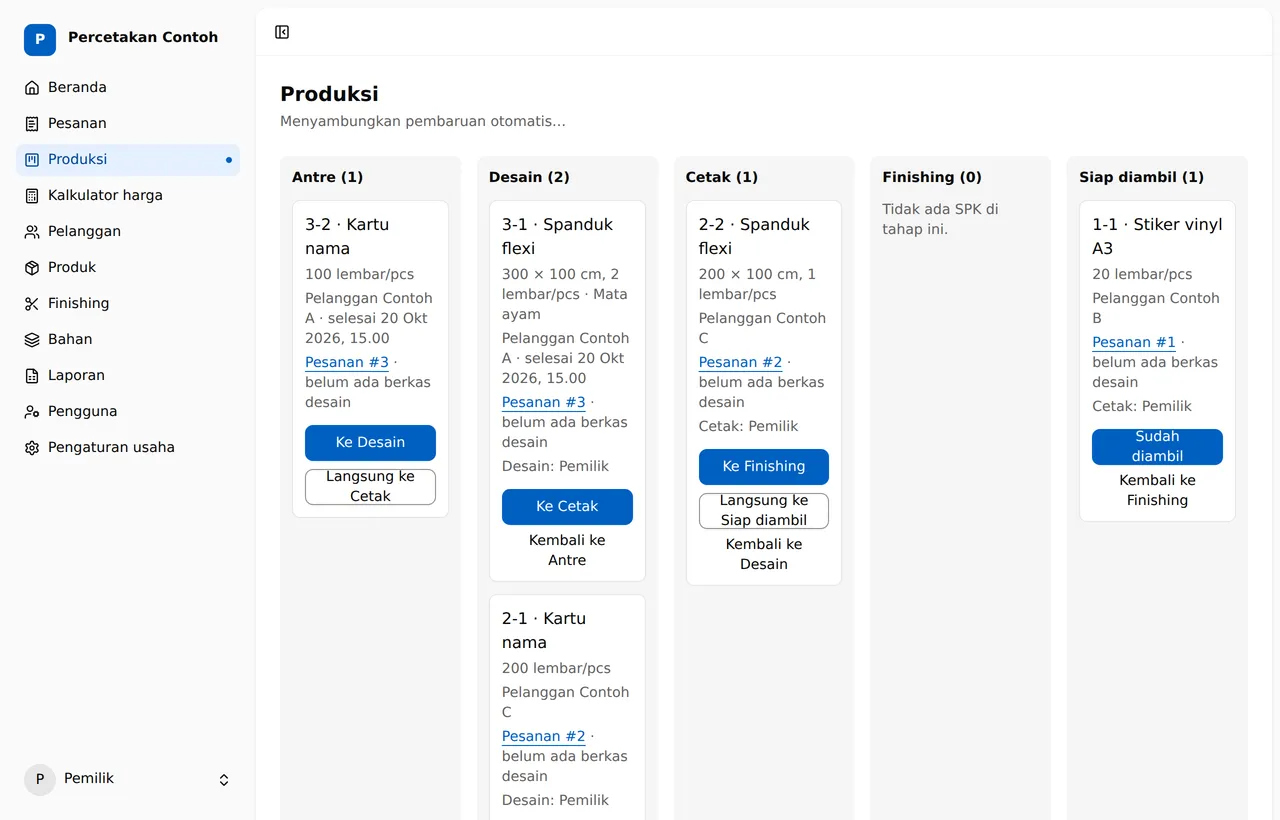
Task: Open Pesanan #1 link in Stiker vinyl card
Action: (x=1134, y=342)
